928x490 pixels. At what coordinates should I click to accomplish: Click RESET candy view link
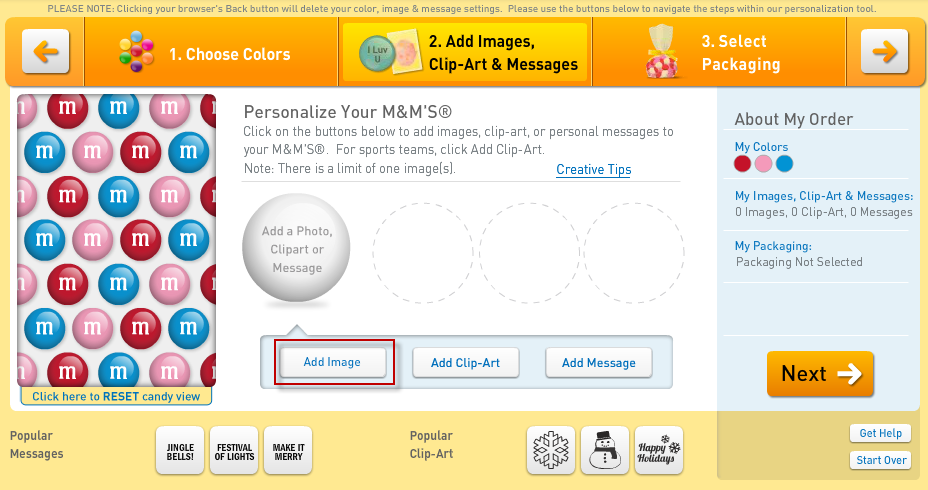tap(116, 396)
